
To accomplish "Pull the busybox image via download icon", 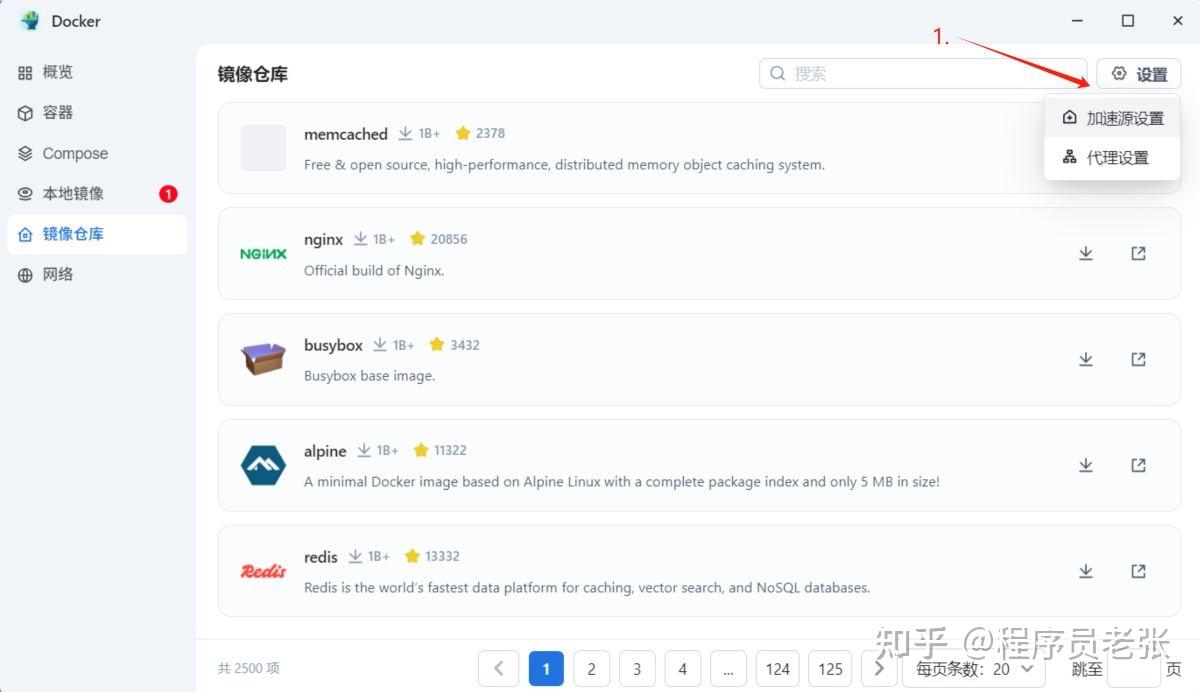I will point(1086,359).
